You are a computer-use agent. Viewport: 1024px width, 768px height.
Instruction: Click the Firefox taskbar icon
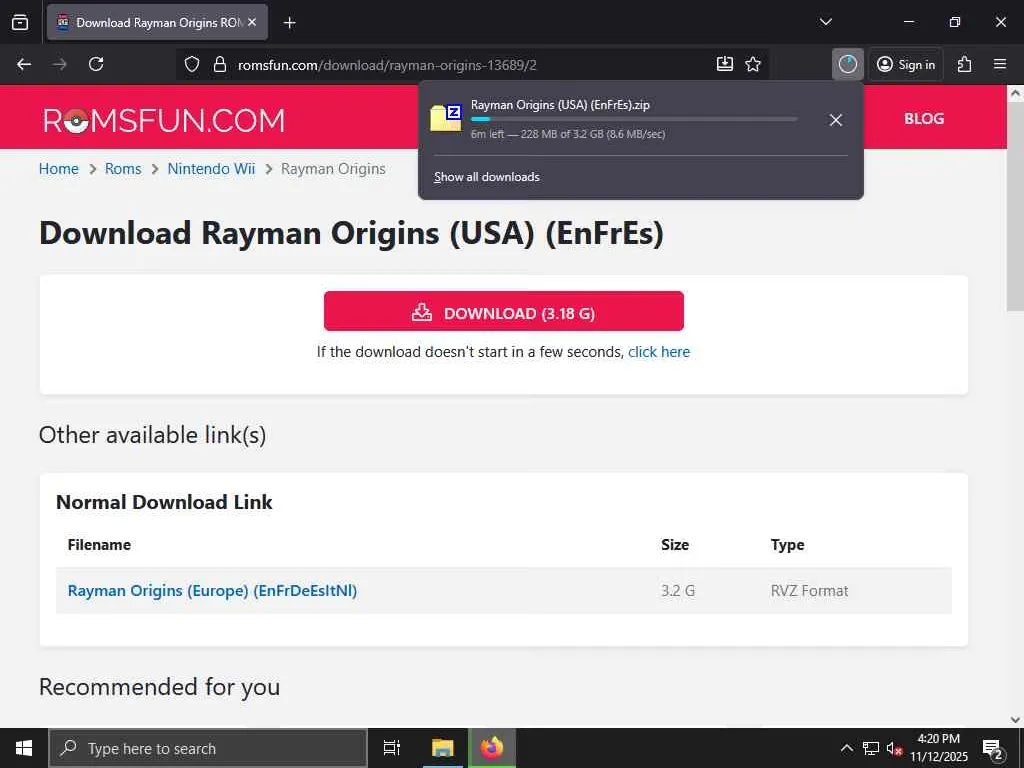pos(492,748)
